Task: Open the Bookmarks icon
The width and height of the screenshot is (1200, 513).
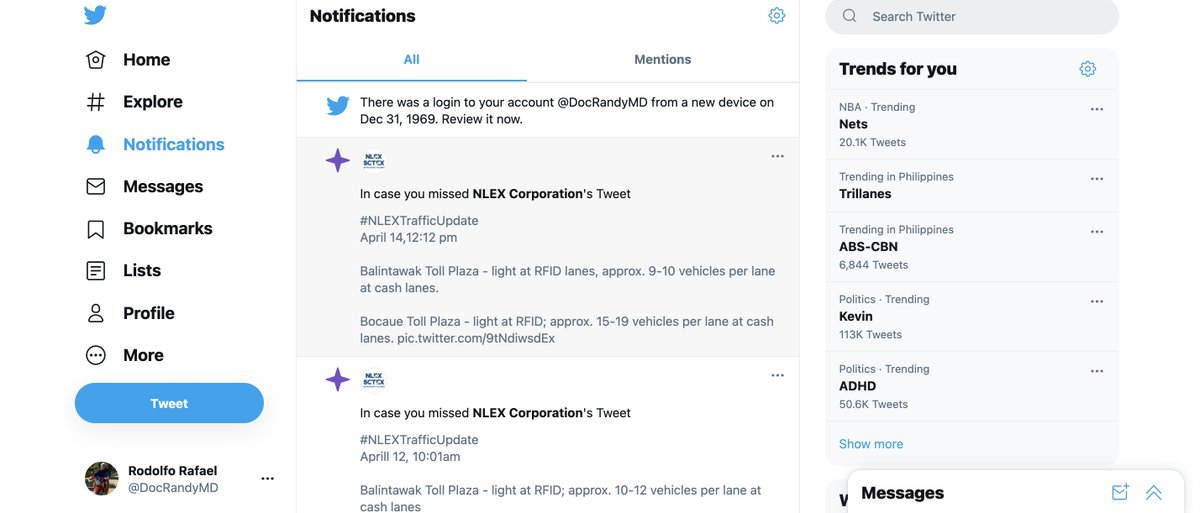Action: (x=95, y=229)
